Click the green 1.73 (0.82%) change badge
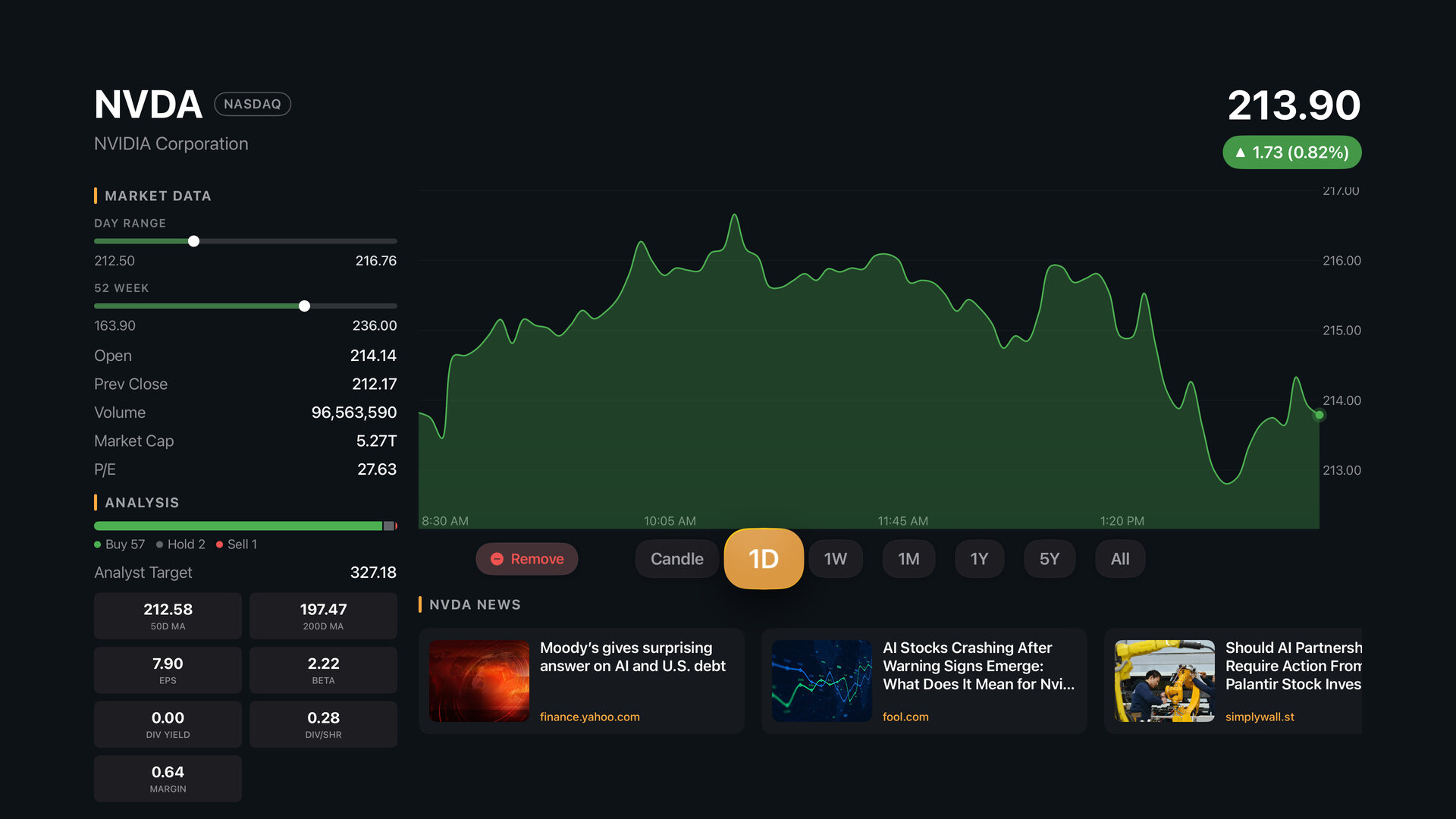Viewport: 1456px width, 819px height. 1292,152
